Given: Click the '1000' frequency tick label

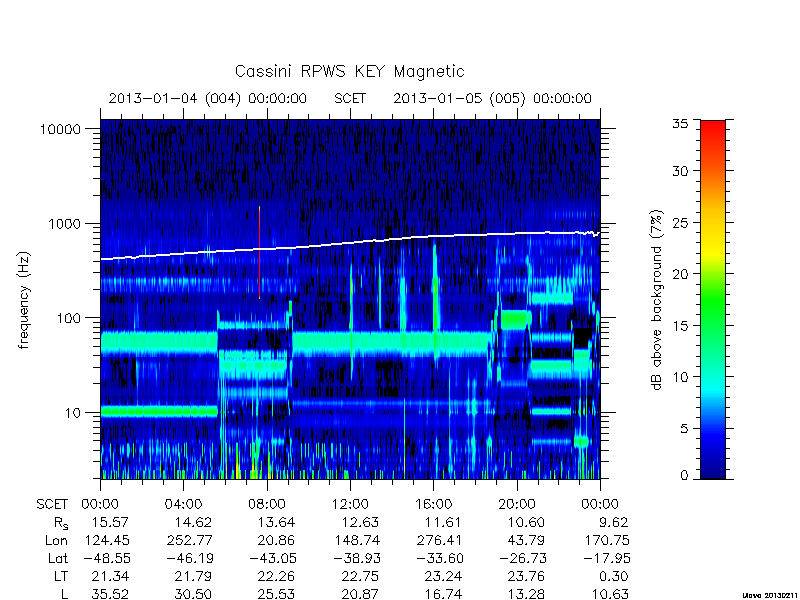Looking at the screenshot, I should pyautogui.click(x=65, y=224).
